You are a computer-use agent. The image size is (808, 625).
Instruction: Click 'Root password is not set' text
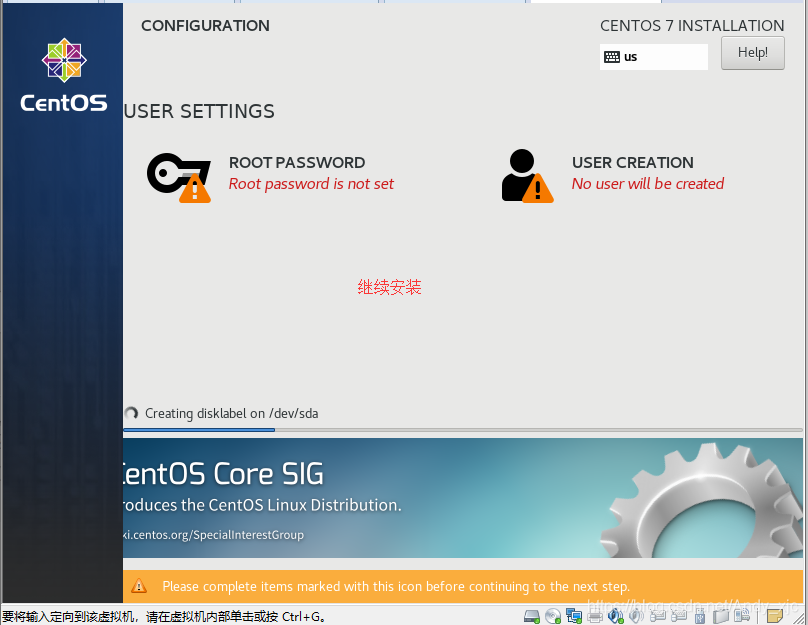click(311, 184)
